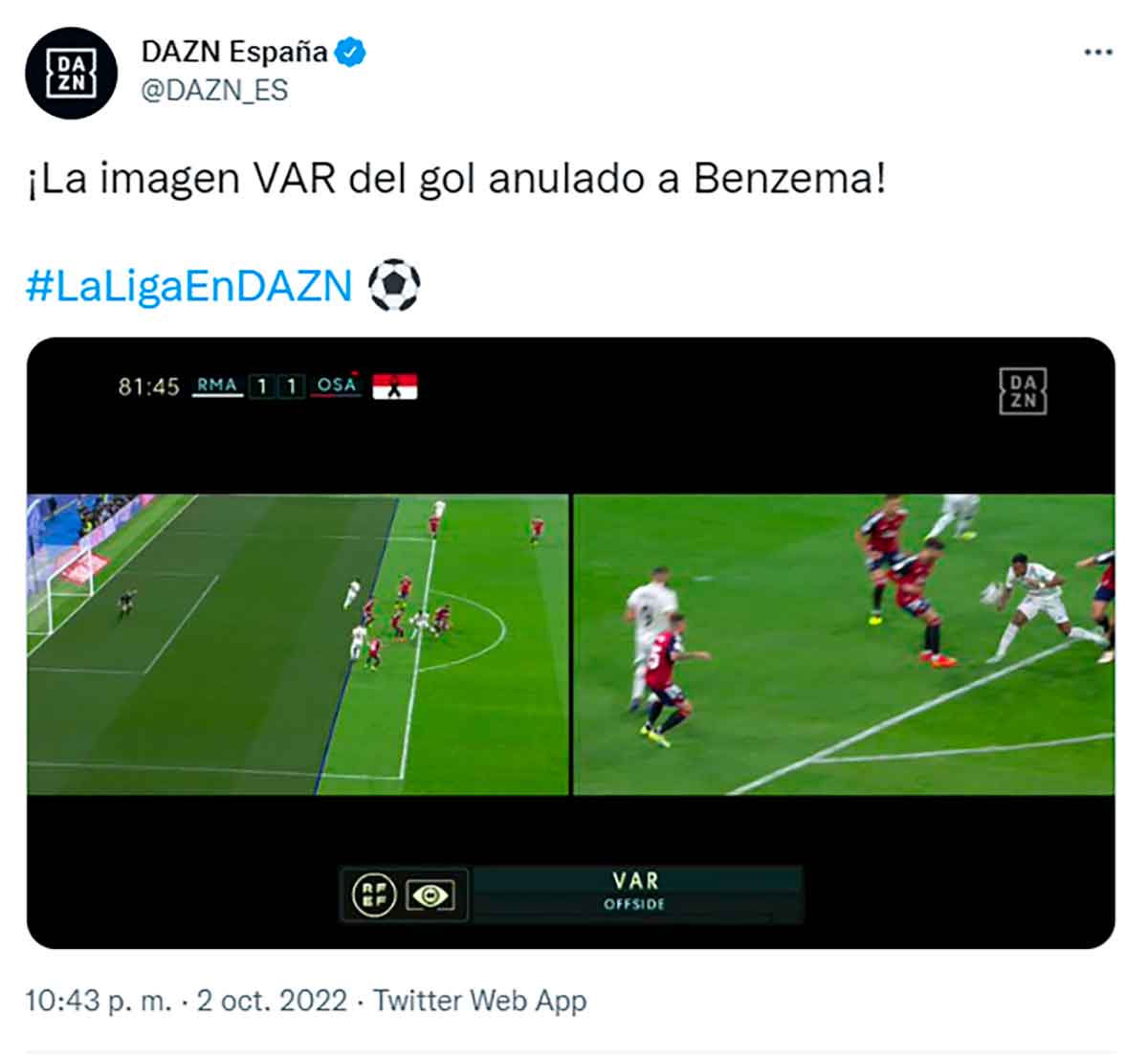
Task: Open the #LaLigaEnDAZN hashtag
Action: click(189, 285)
